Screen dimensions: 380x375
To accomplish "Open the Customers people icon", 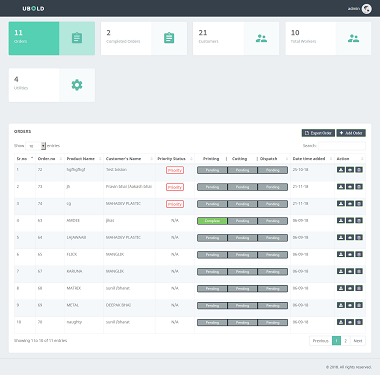I will [x=261, y=38].
